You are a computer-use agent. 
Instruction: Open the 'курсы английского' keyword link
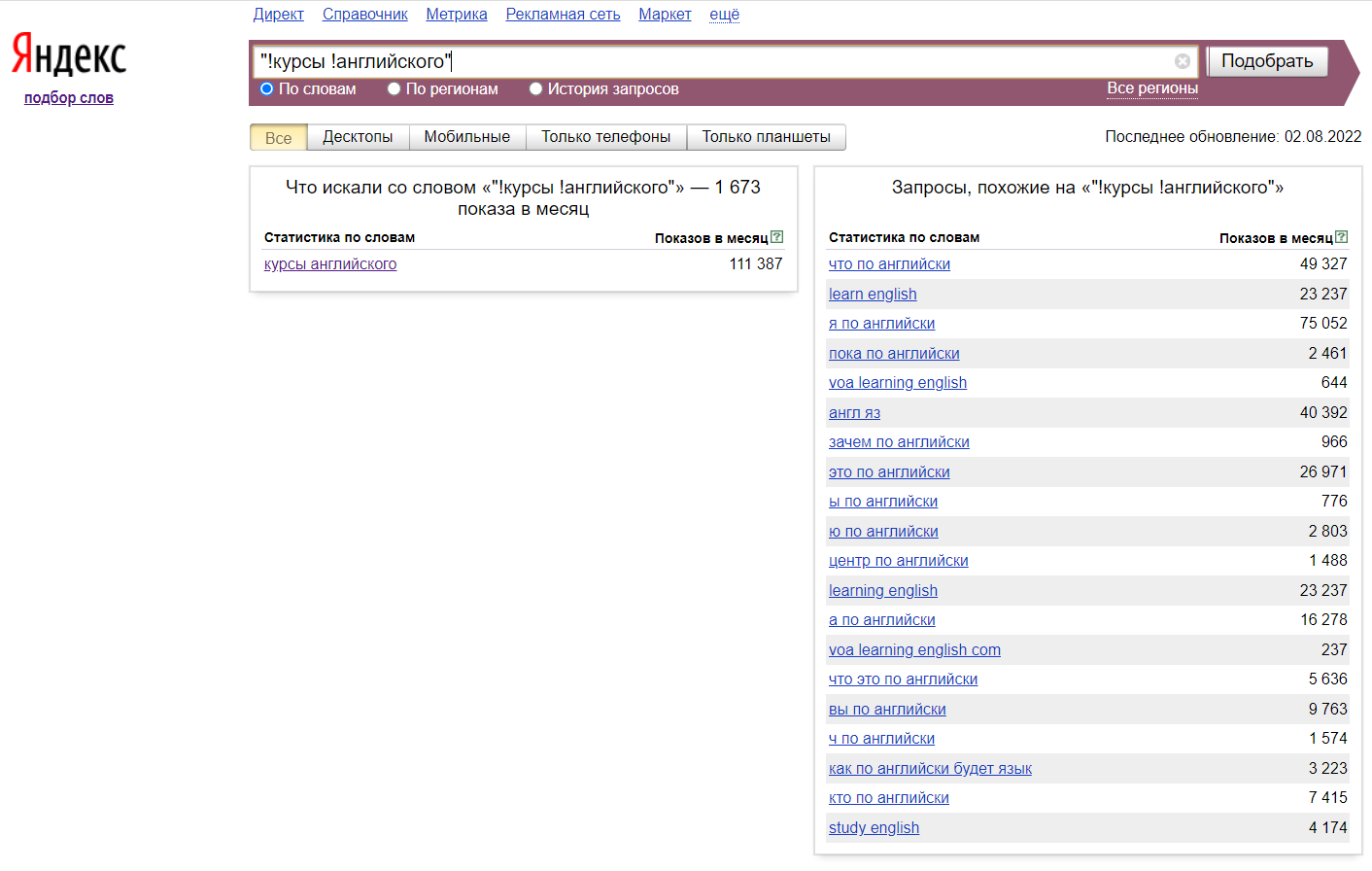pos(330,264)
